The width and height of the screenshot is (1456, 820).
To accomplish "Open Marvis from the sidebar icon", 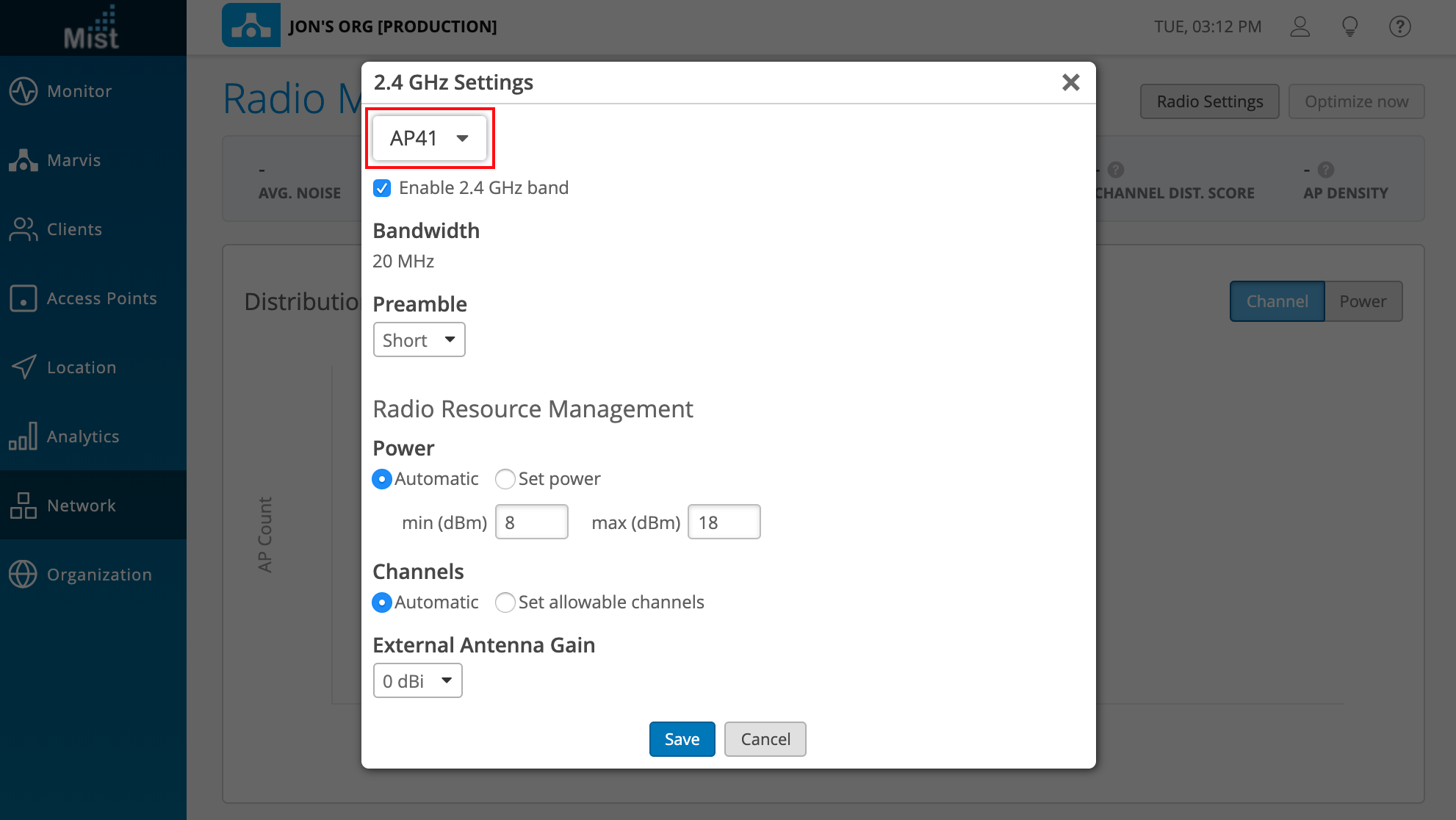I will (24, 160).
